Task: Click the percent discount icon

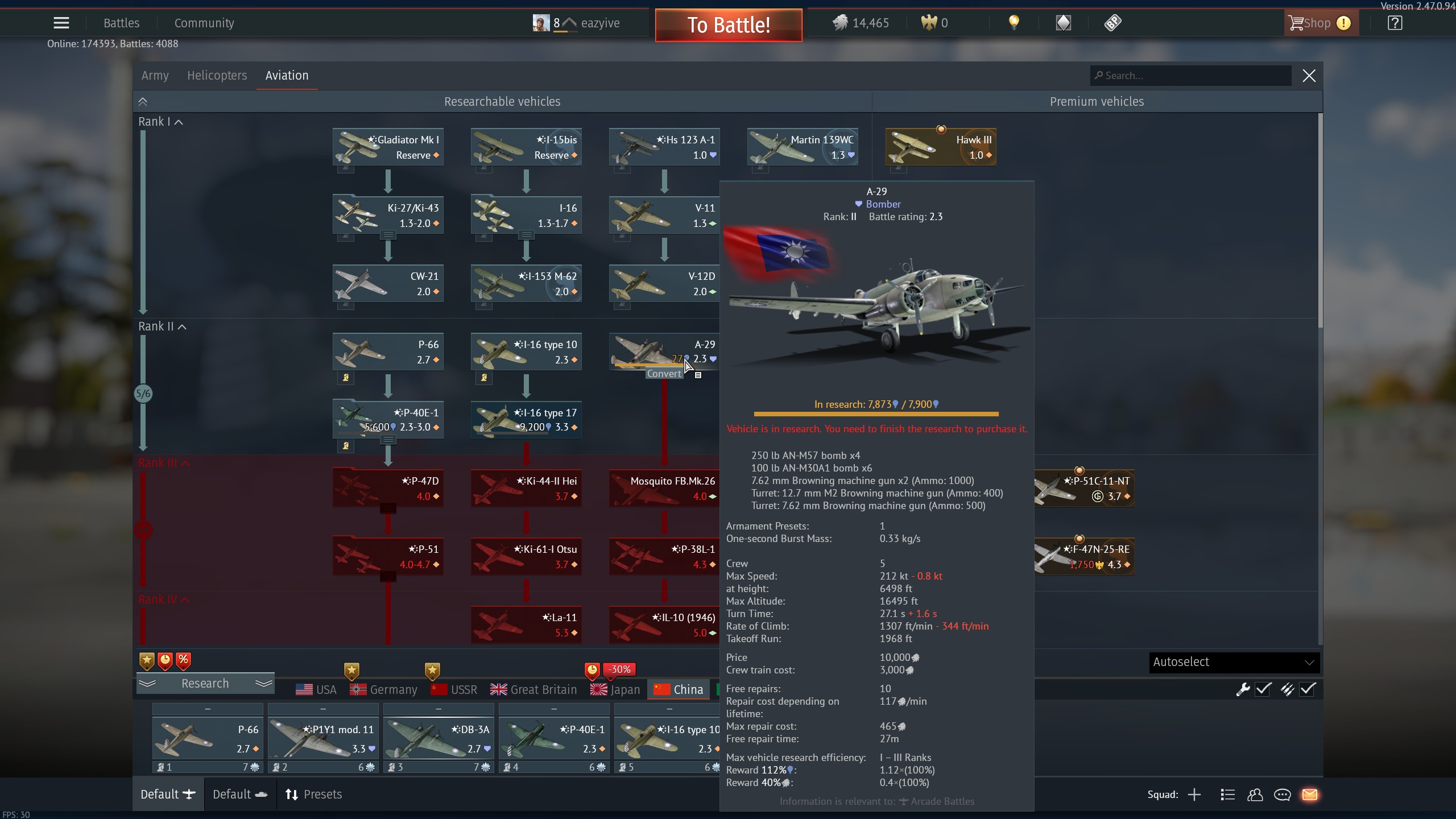Action: point(183,661)
